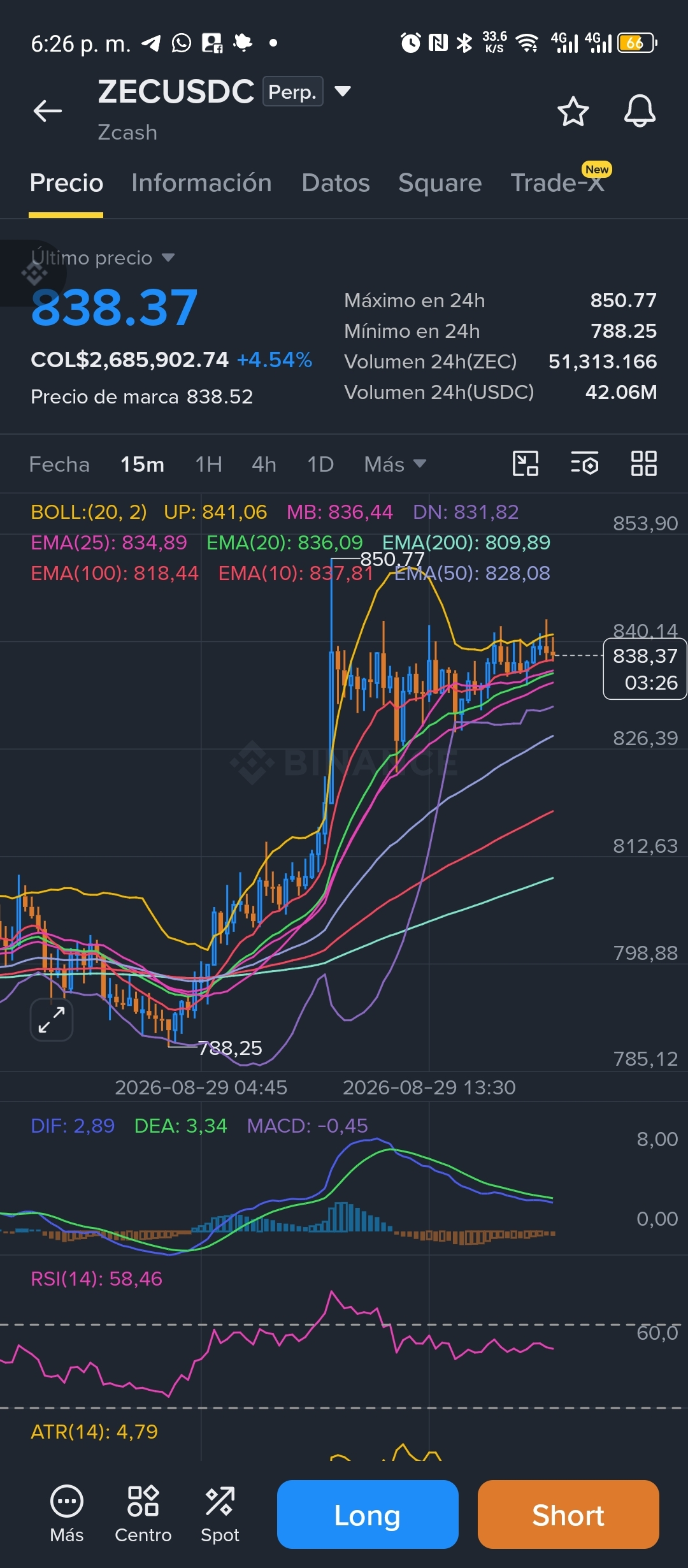
Task: Open price alert bell icon
Action: (640, 111)
